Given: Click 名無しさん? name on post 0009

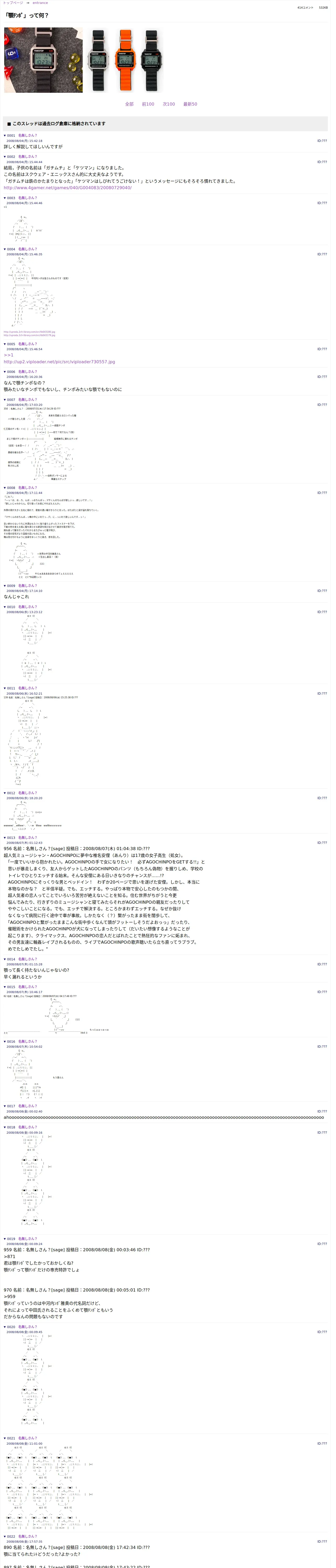Looking at the screenshot, I should pyautogui.click(x=27, y=586).
